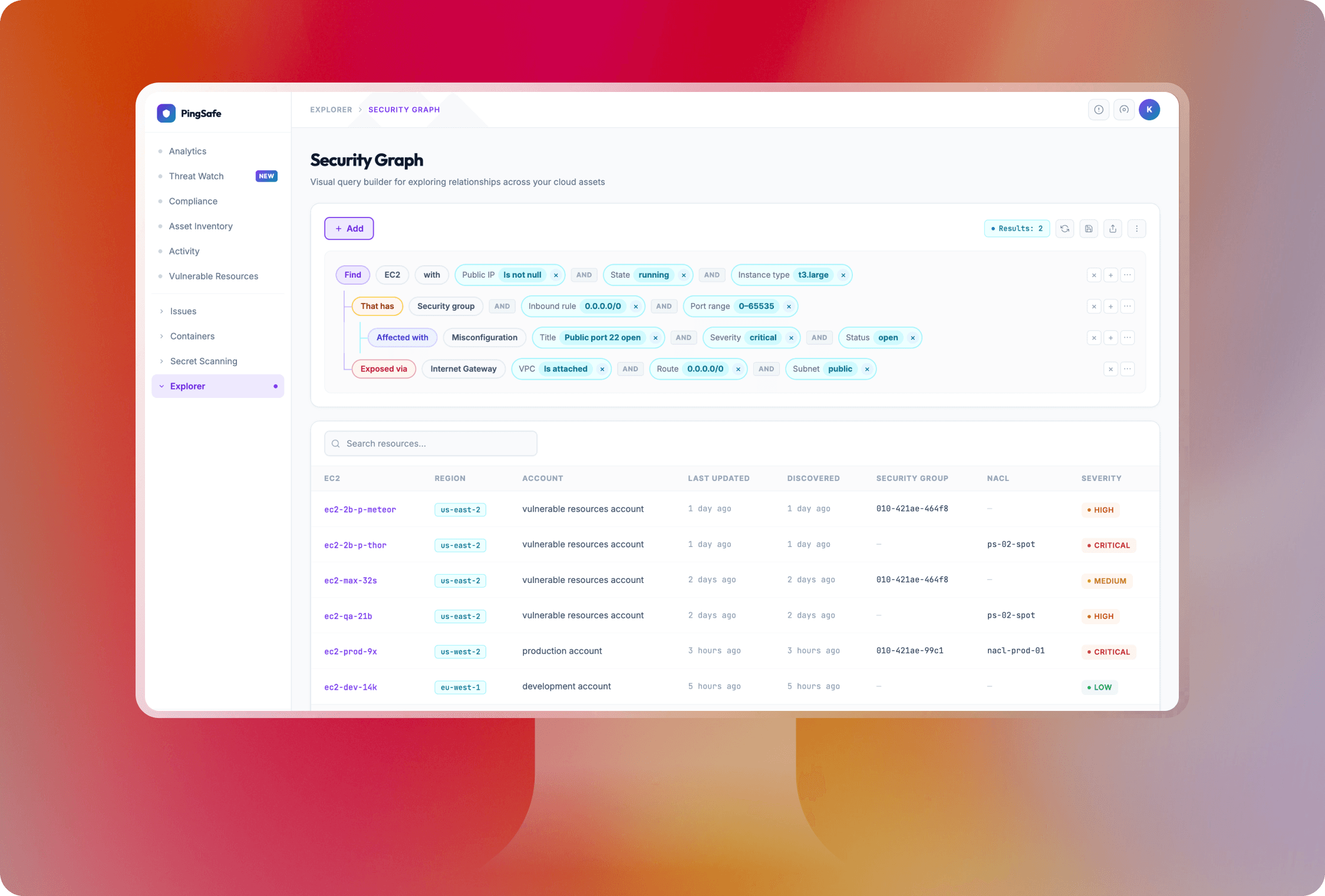
Task: Remove the State running filter
Action: point(684,275)
